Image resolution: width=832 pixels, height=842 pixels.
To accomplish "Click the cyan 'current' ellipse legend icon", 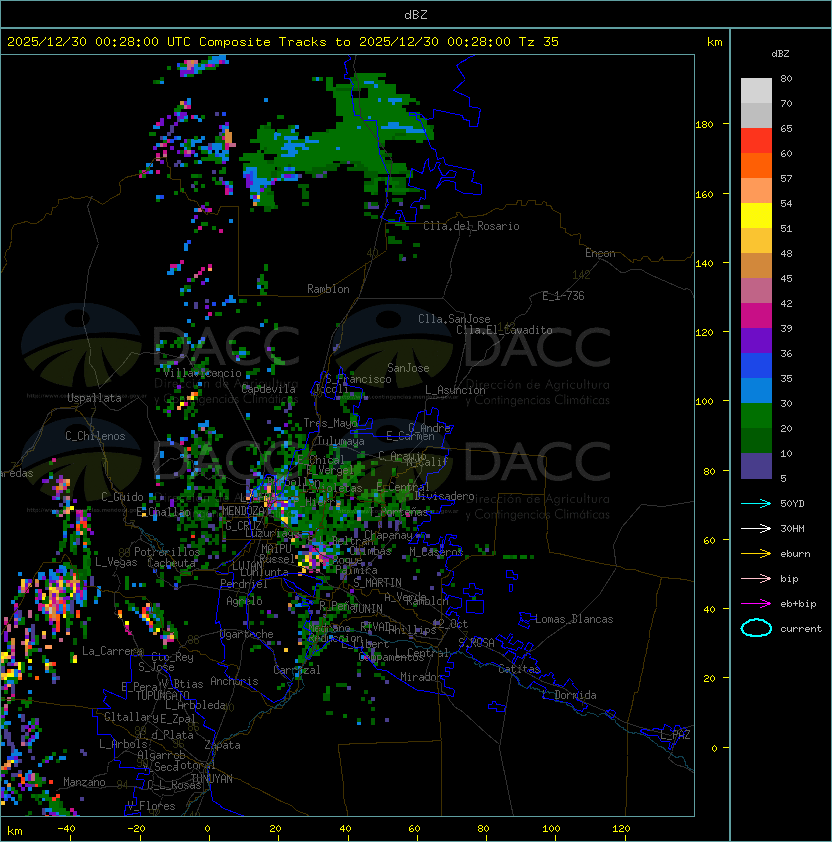I will [756, 628].
